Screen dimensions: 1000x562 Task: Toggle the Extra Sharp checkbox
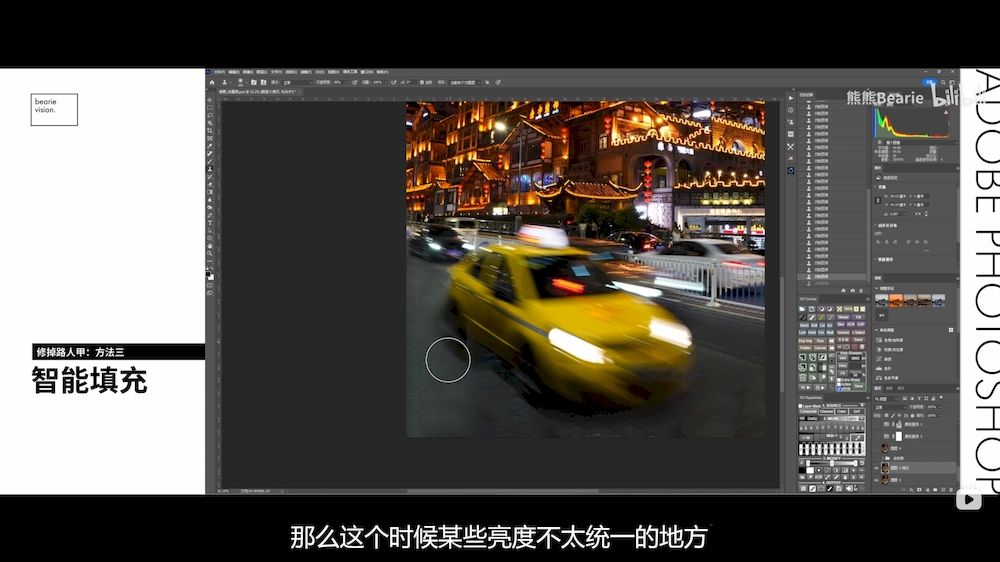pyautogui.click(x=839, y=380)
